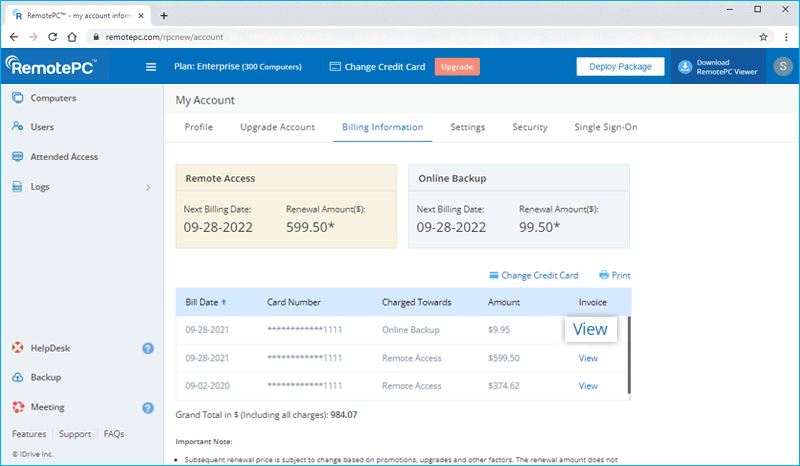Click the HelpDesk question mark help icon

pos(148,349)
